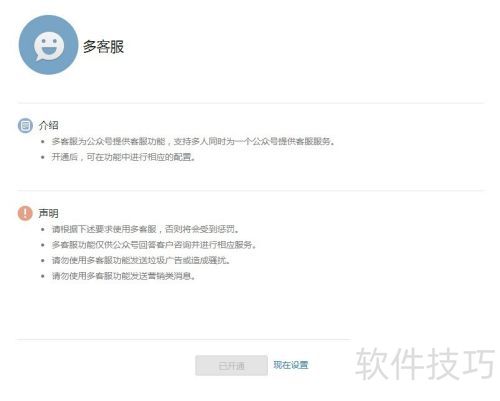Click the divider line below the 多客服 header
500x401 pixels.
251,103
